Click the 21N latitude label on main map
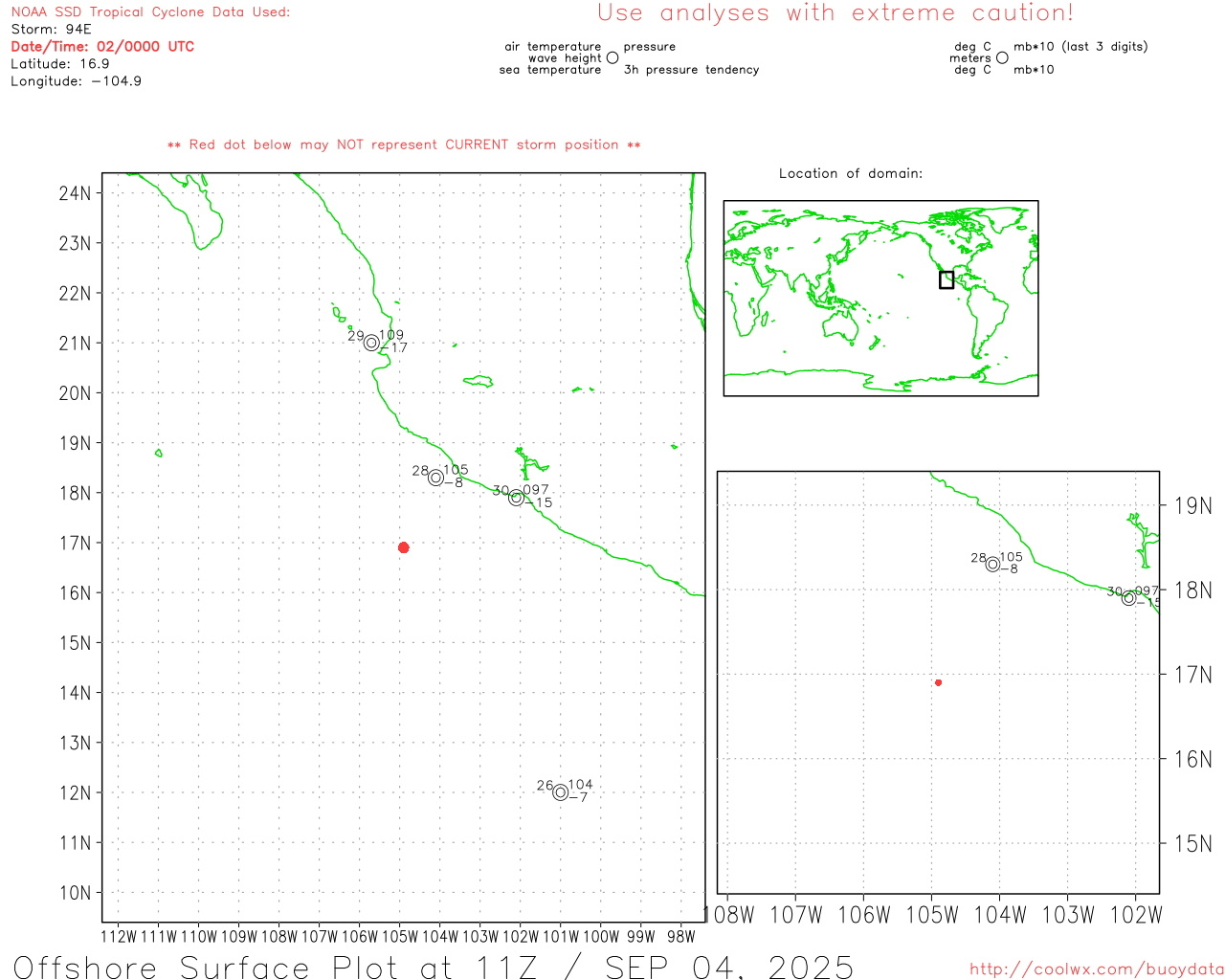1225x980 pixels. click(75, 344)
